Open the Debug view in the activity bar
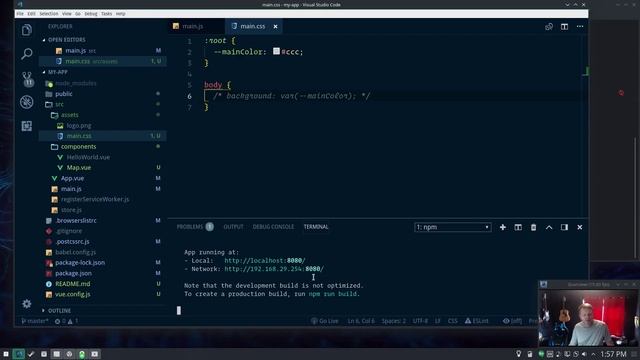640x360 pixels. point(27,102)
